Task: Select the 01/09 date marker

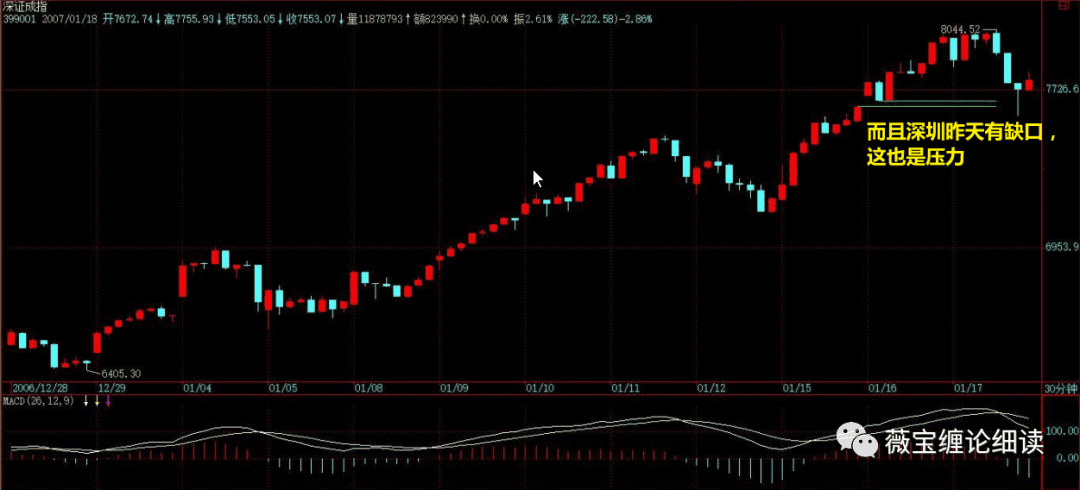Action: (x=454, y=388)
